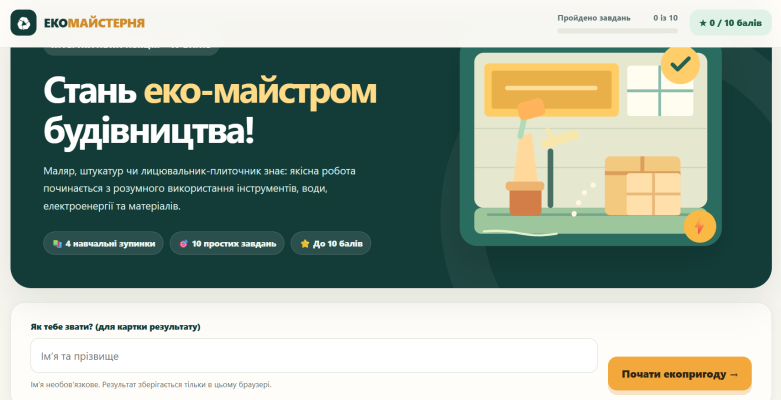
Task: Click the hero description paragraph about 'Маляр, штукатур'
Action: point(200,189)
